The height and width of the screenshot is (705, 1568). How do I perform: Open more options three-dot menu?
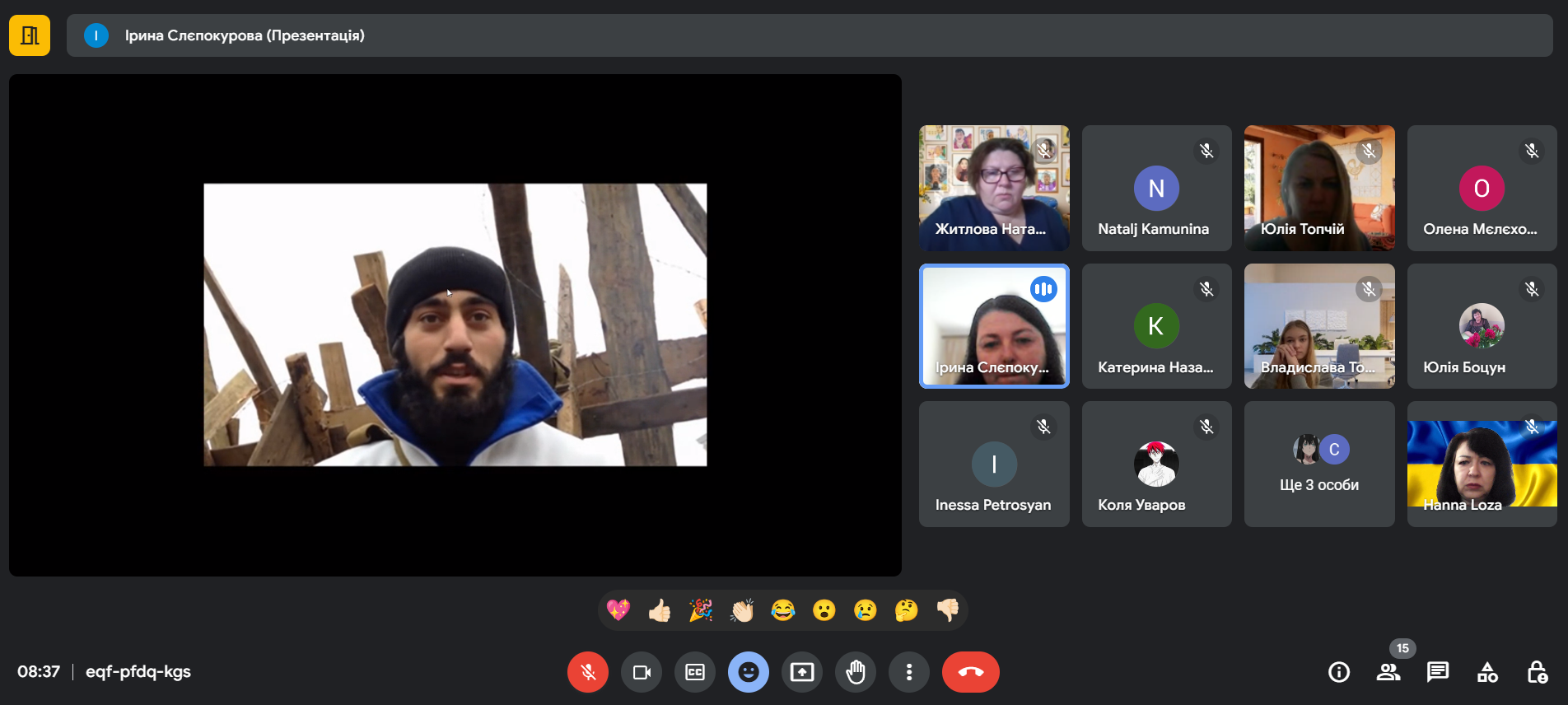click(x=909, y=672)
